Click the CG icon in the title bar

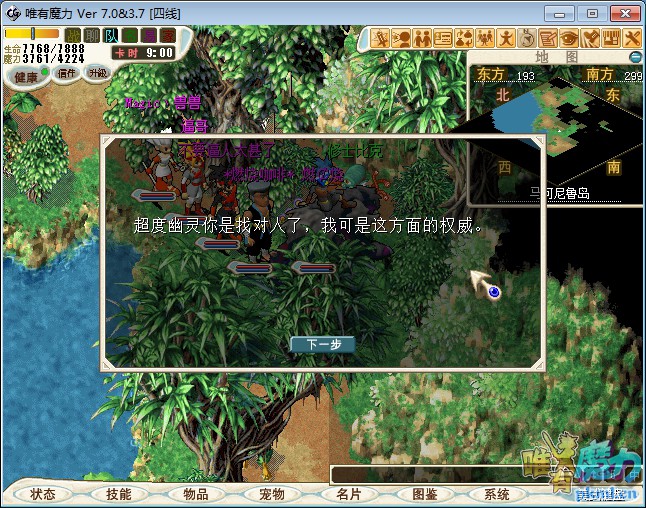(x=12, y=13)
